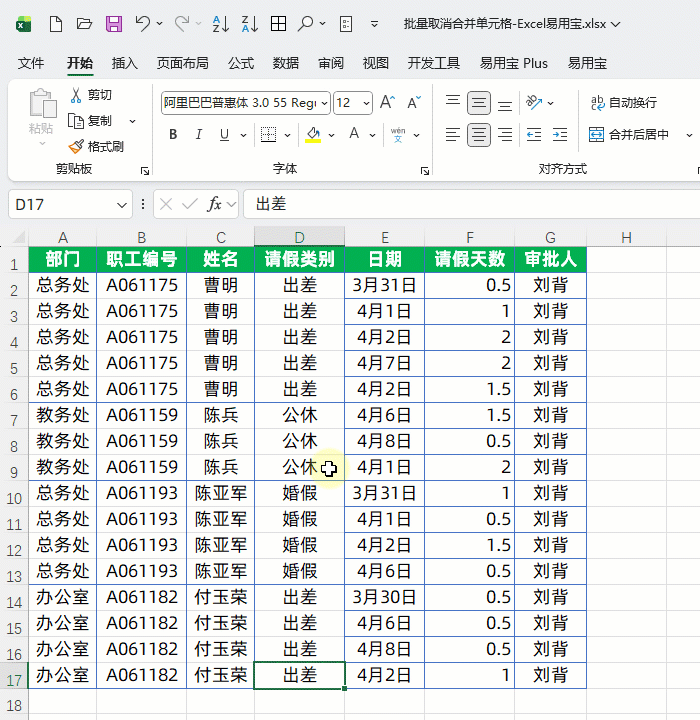Expand the Name Box dropdown arrow
This screenshot has width=700, height=720.
point(122,204)
